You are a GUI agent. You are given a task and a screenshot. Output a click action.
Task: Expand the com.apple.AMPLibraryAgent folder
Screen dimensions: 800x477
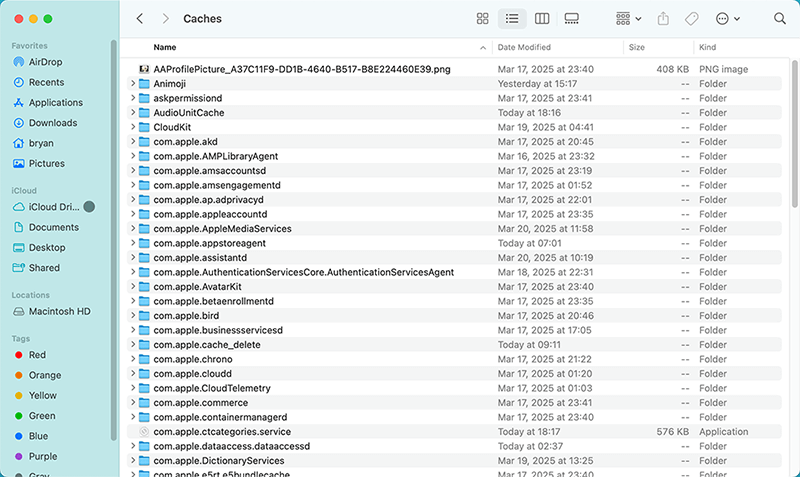point(133,156)
